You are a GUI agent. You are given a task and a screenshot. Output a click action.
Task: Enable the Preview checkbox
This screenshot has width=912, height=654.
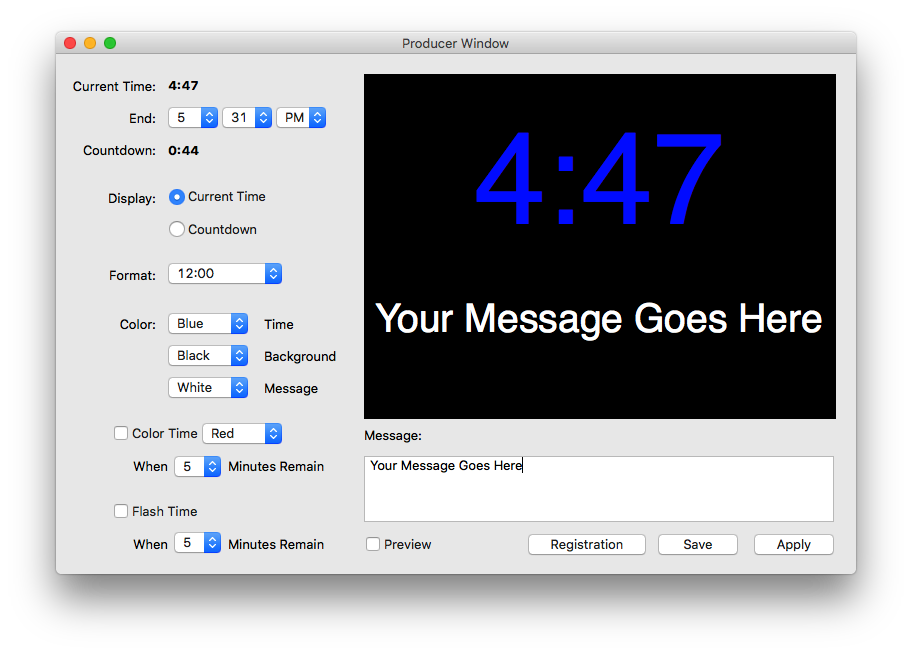click(x=373, y=544)
